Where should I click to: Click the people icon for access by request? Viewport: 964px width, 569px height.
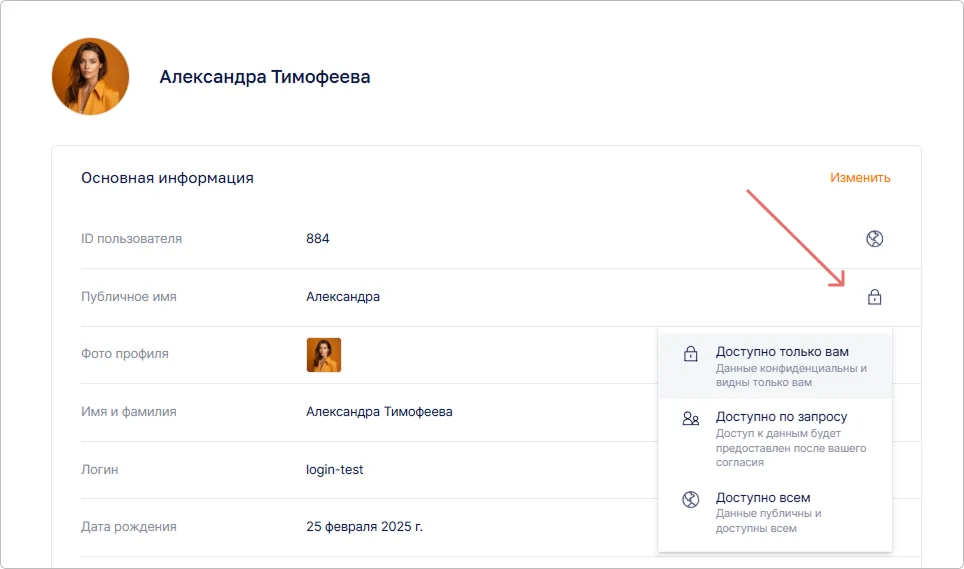(x=690, y=419)
